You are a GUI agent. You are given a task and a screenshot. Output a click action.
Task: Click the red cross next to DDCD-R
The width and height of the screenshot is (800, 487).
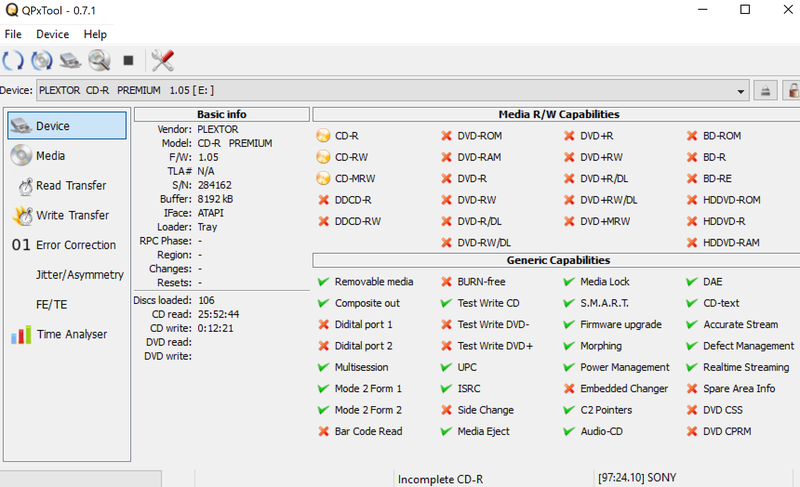(323, 200)
